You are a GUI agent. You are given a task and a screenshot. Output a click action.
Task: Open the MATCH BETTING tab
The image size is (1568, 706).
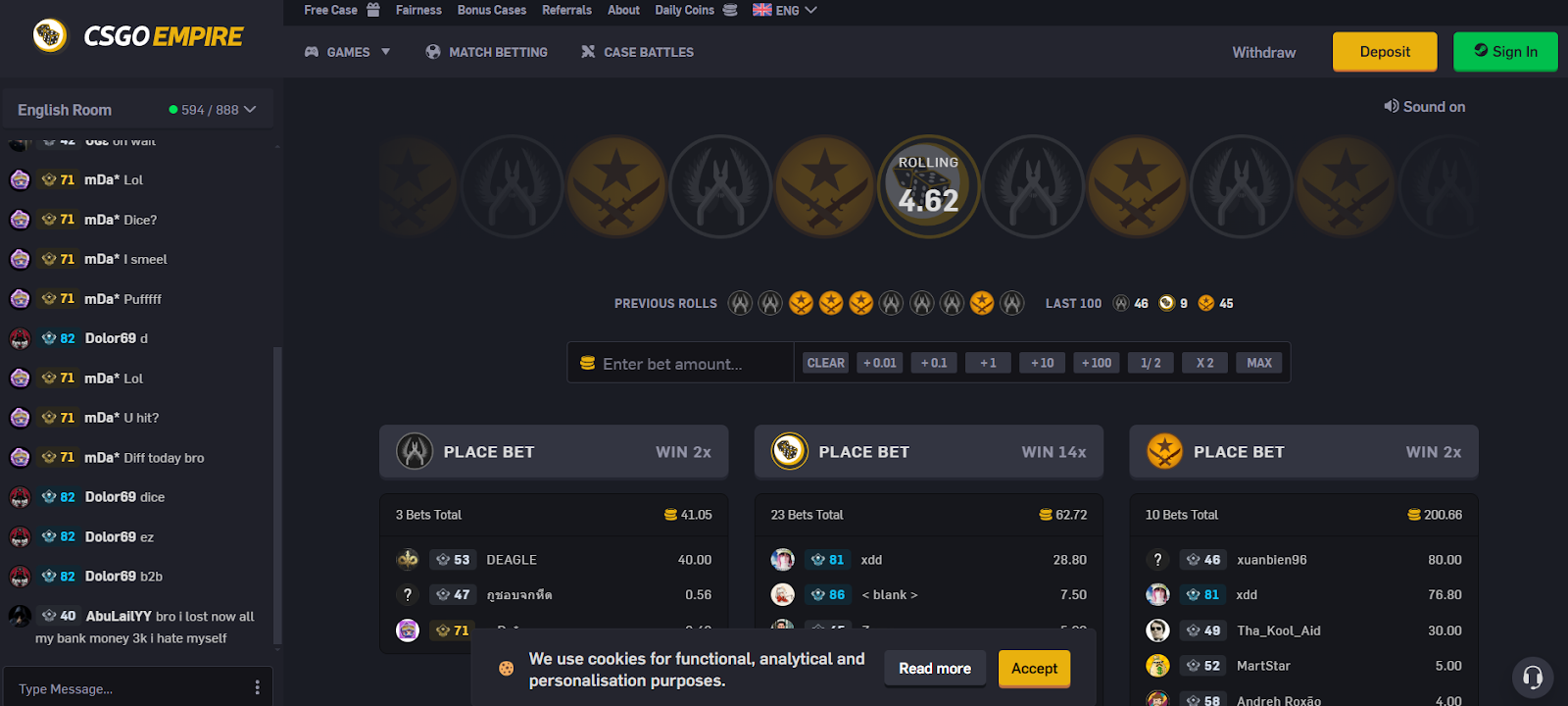(487, 52)
